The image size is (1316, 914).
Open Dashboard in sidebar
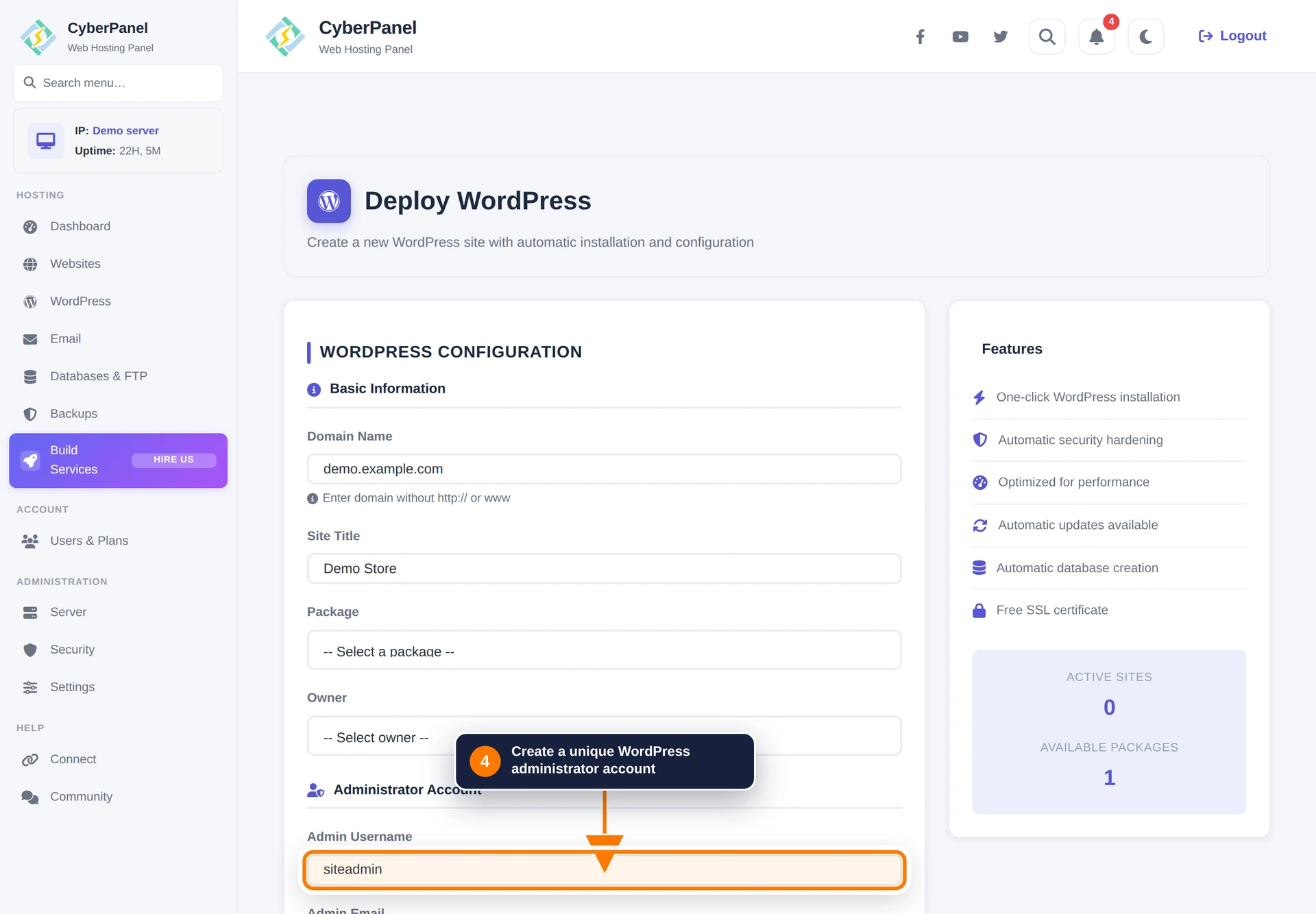(118, 226)
